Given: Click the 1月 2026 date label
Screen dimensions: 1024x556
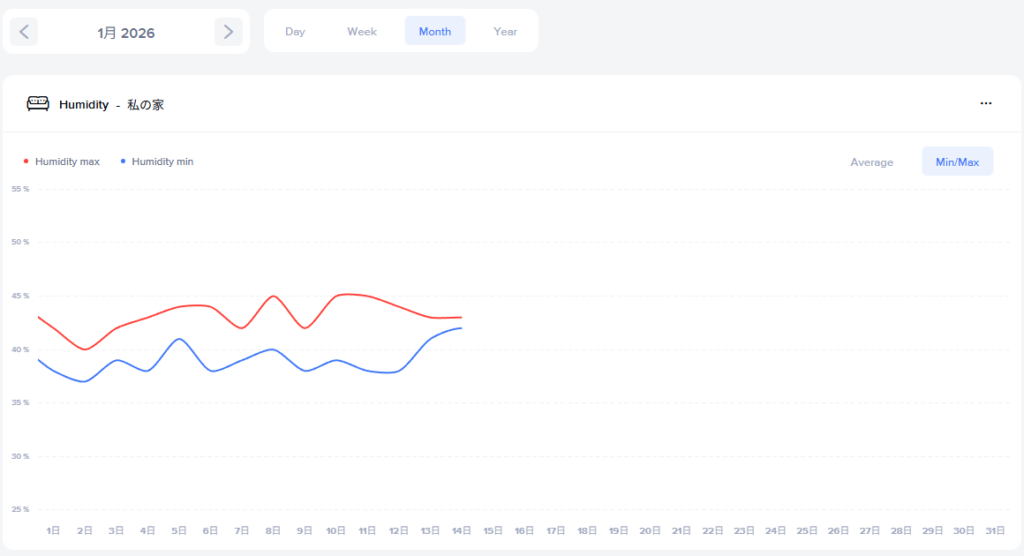Looking at the screenshot, I should pos(126,33).
